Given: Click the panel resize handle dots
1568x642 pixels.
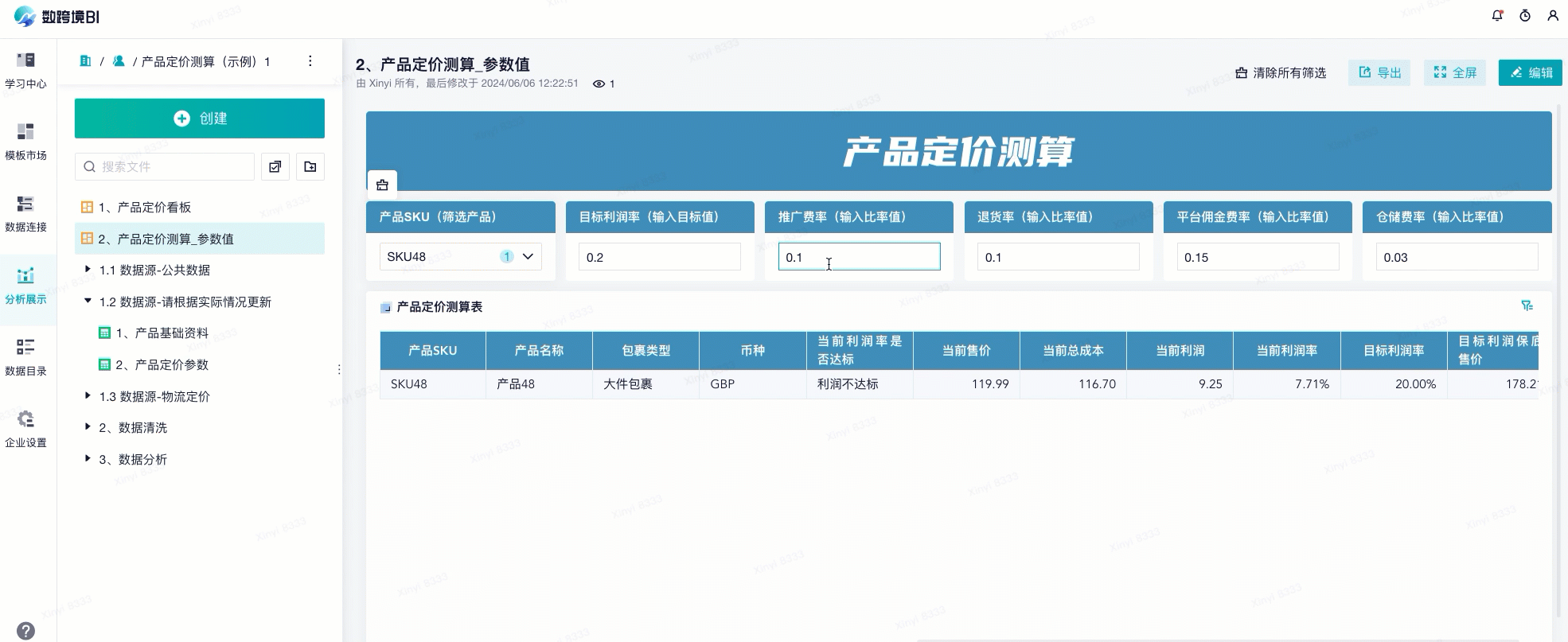Looking at the screenshot, I should pyautogui.click(x=339, y=369).
